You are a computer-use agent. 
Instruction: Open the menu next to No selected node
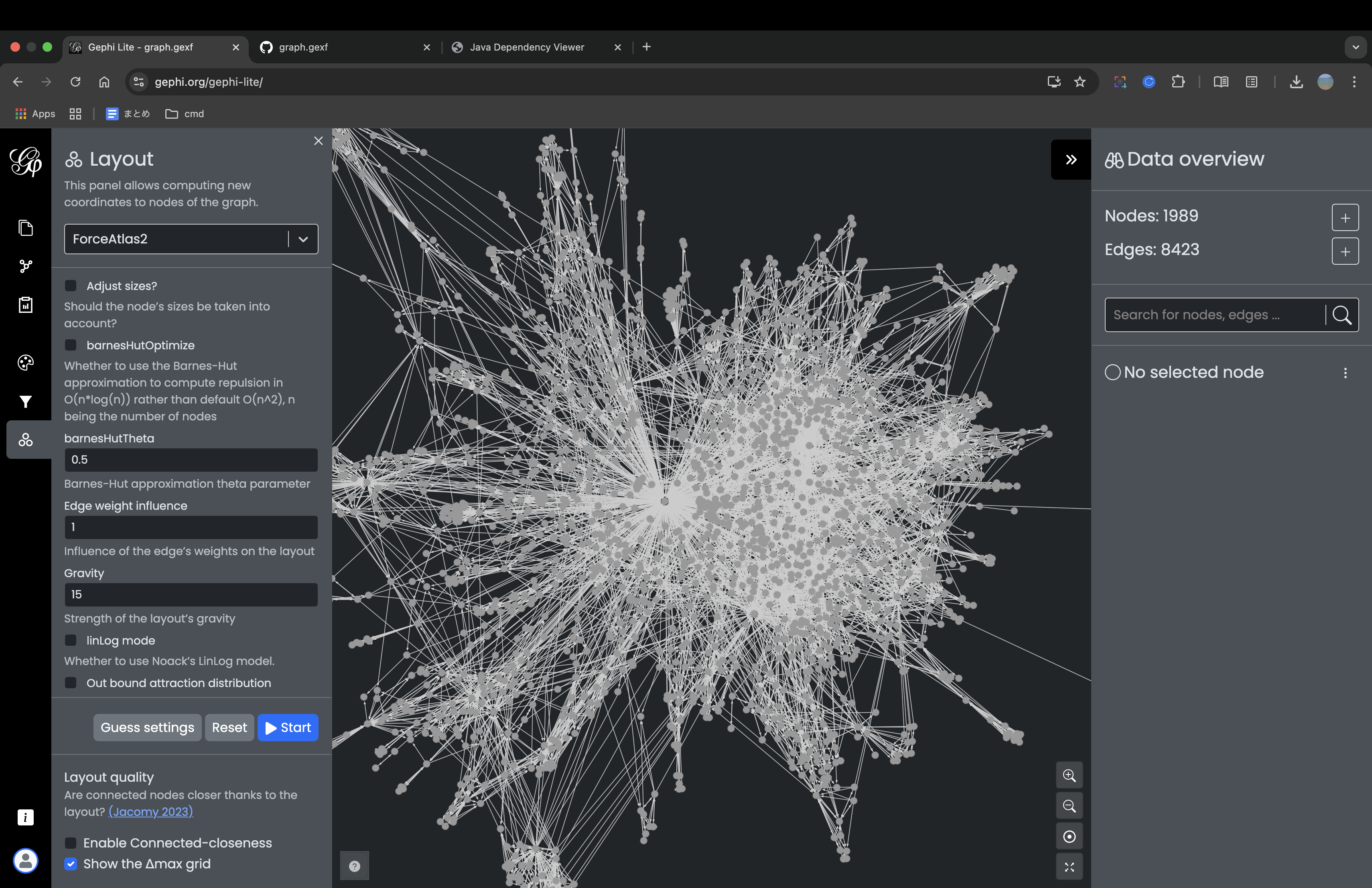1346,373
